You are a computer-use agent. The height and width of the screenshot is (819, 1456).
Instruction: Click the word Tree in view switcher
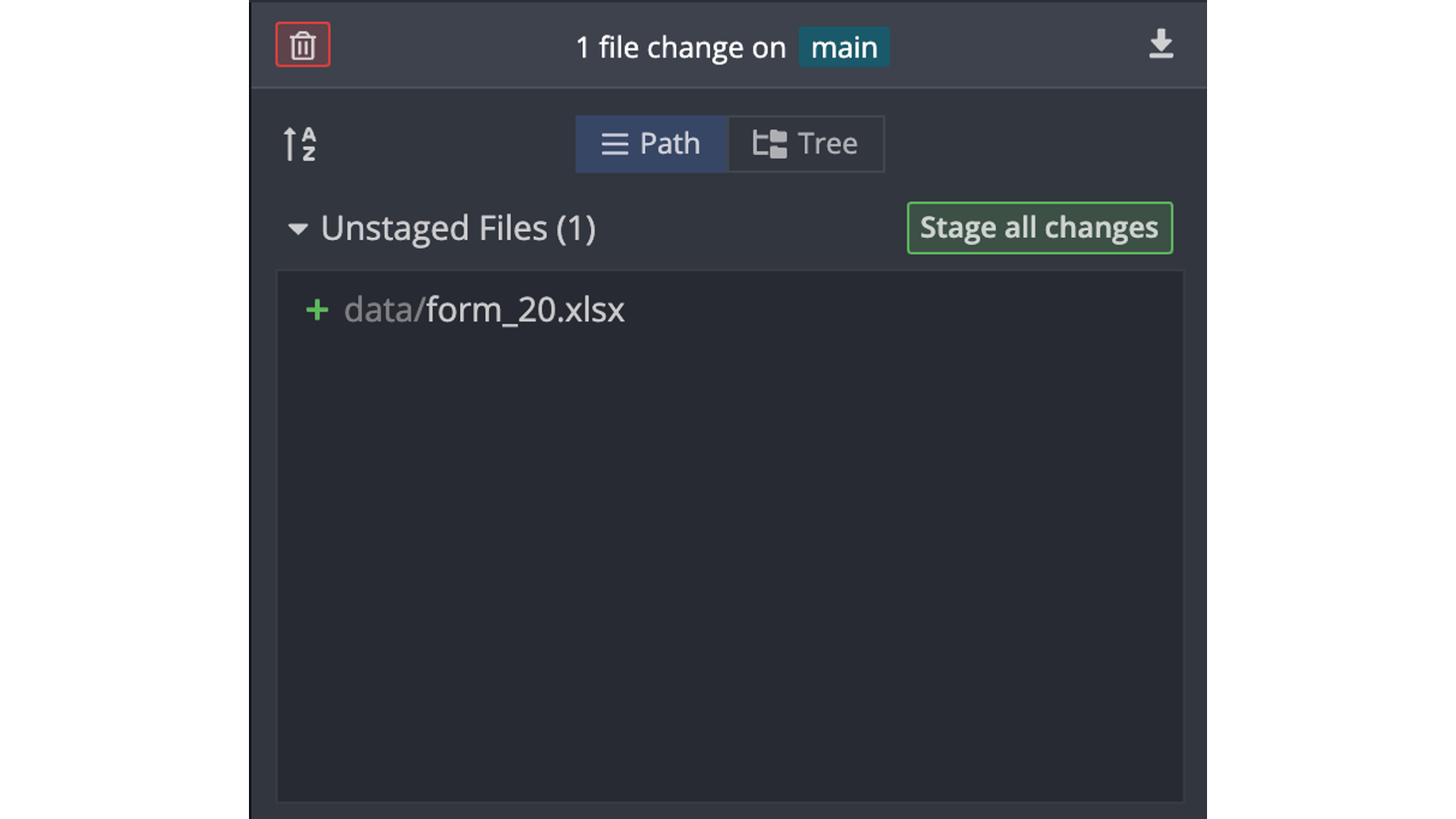(x=828, y=144)
